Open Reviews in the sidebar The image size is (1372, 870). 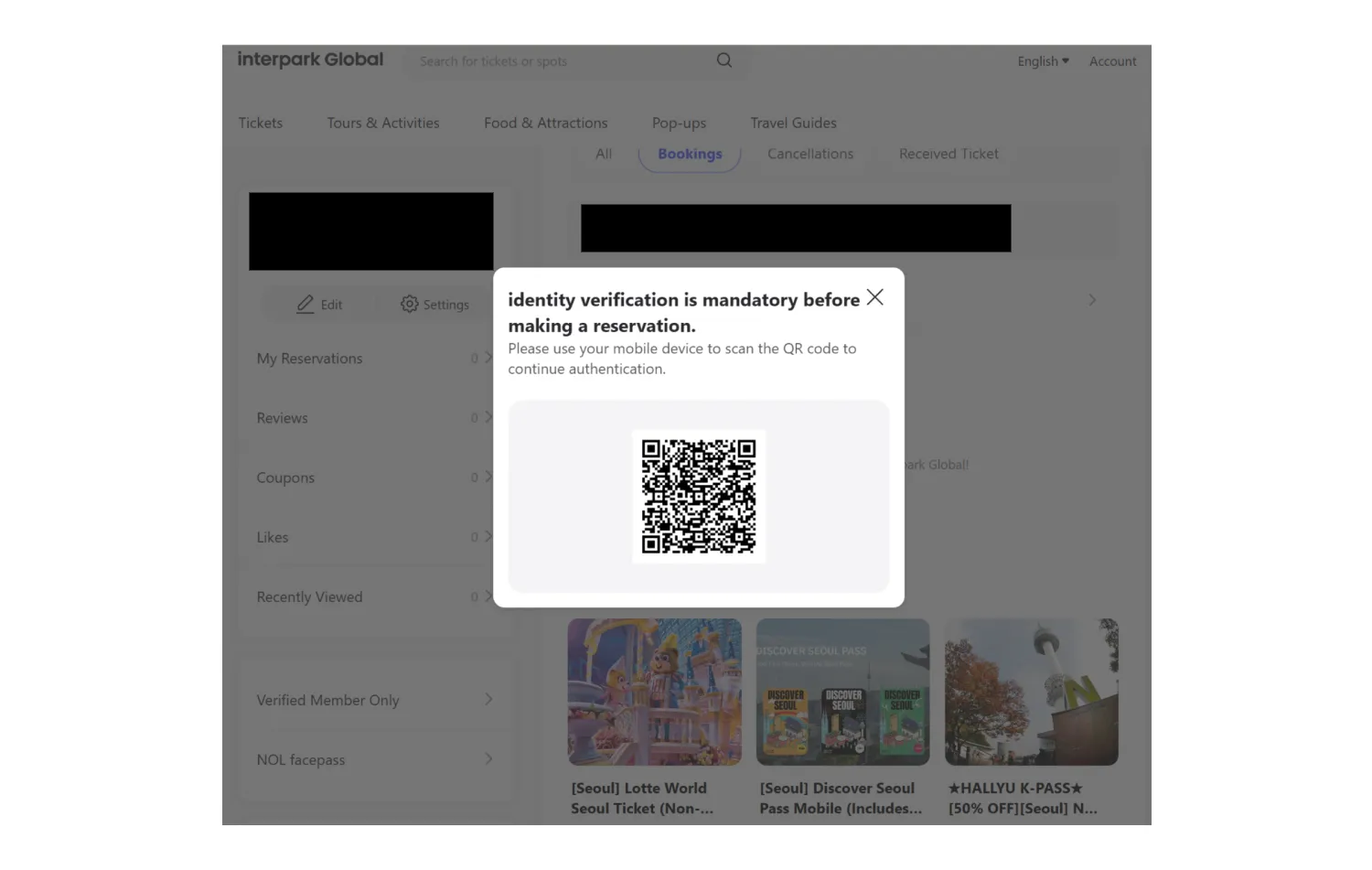[282, 418]
